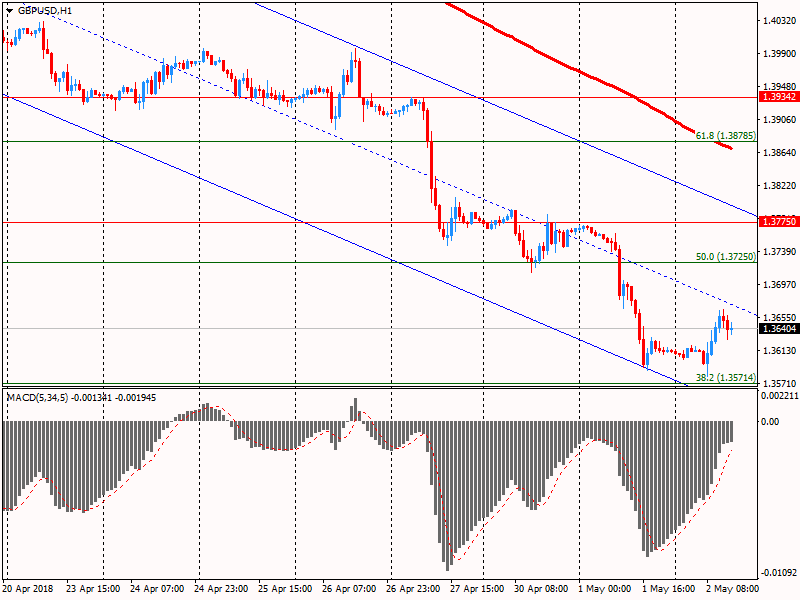Select the 50.0 (1.37250) Fibonacci label

(723, 256)
